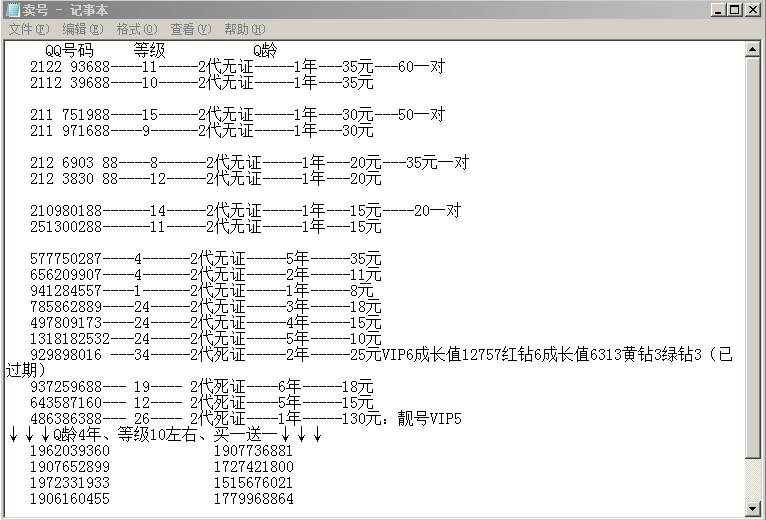Viewport: 766px width, 520px height.
Task: Click the line starting 212 6903 88
Action: [x=249, y=162]
